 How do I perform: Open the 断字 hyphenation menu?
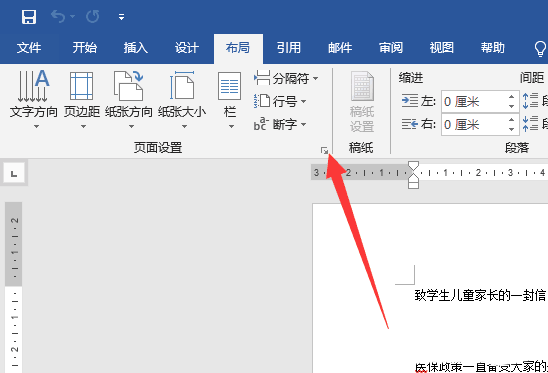[280, 124]
